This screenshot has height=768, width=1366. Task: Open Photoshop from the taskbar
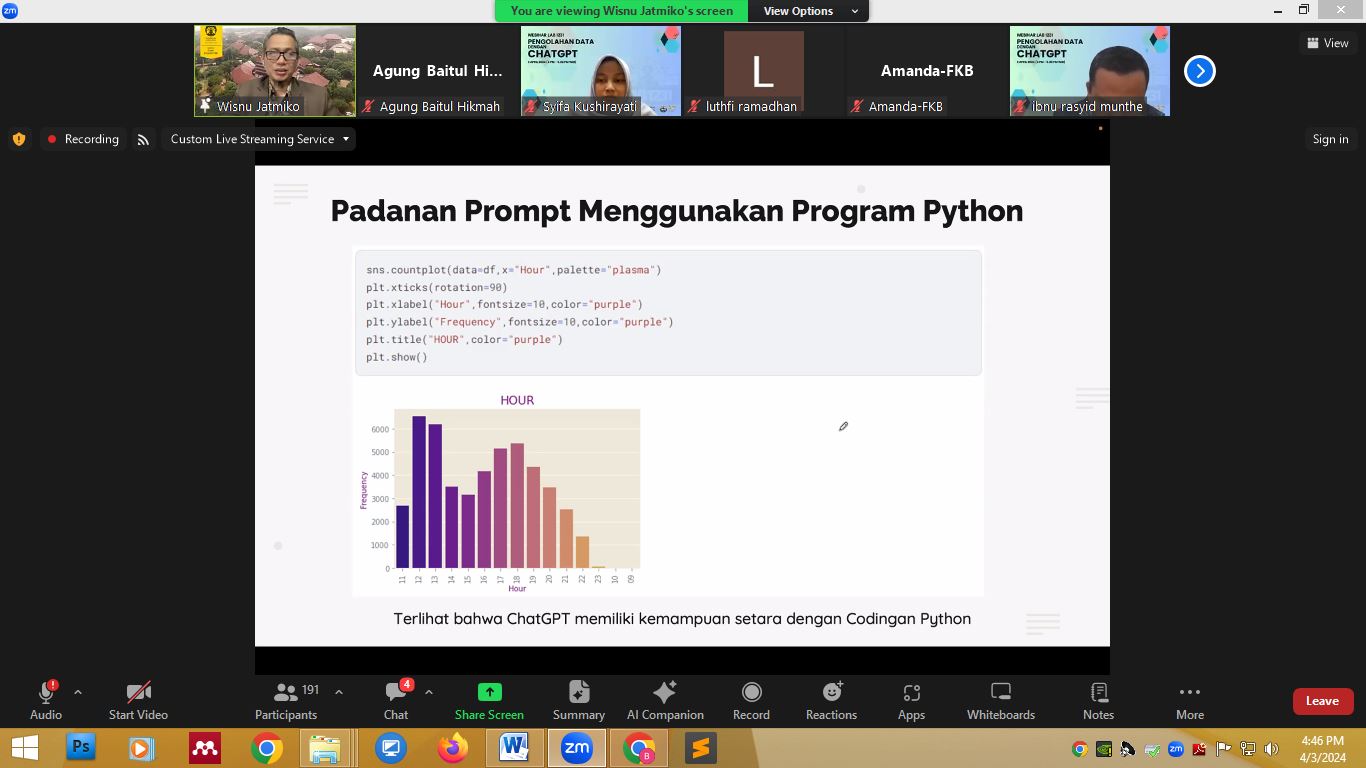(x=80, y=748)
